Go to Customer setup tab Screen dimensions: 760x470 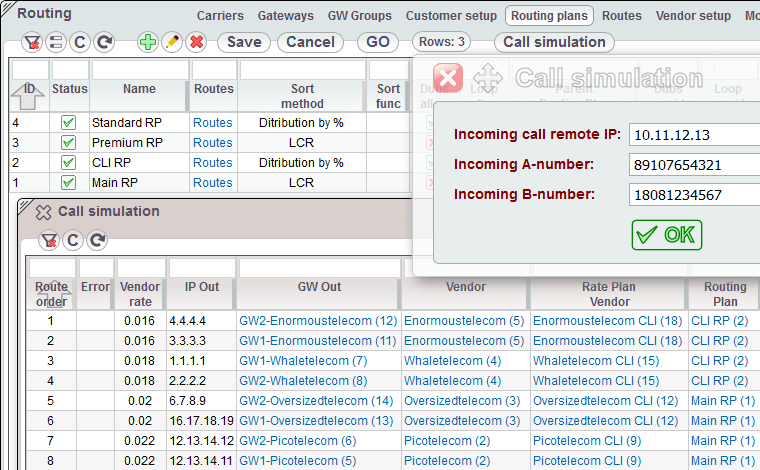[x=451, y=16]
